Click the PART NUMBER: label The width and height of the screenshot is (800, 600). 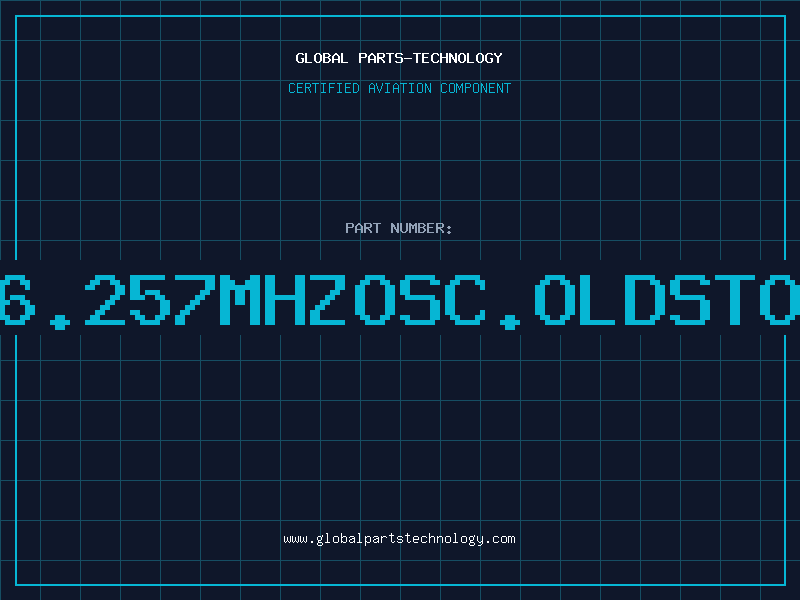(399, 228)
